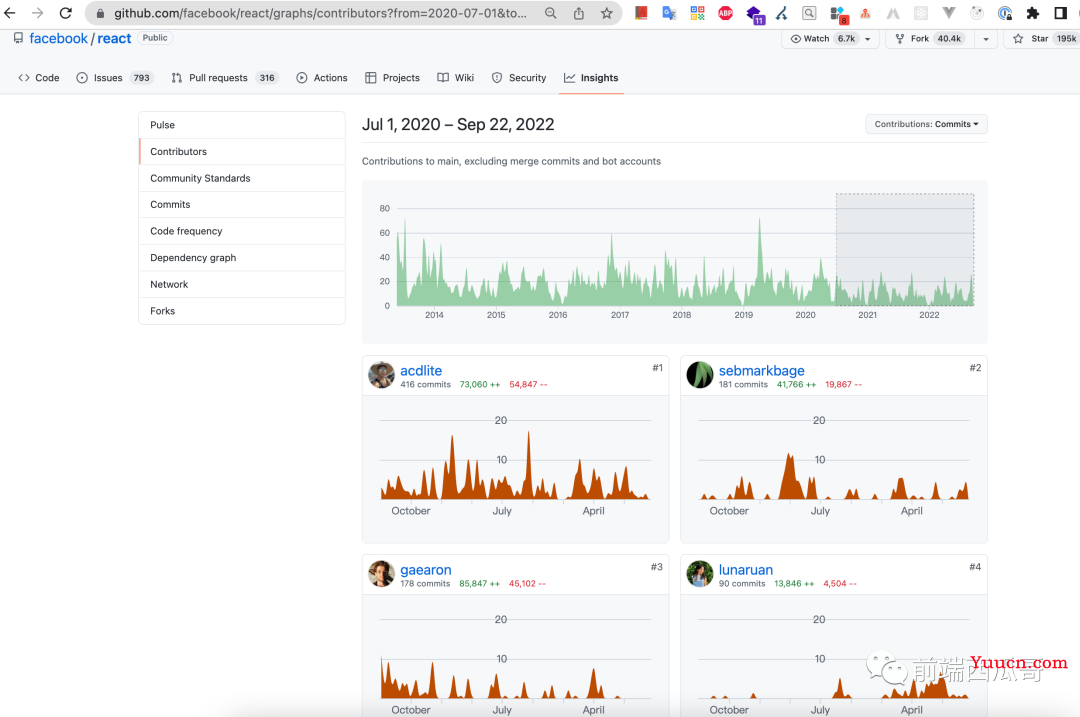
Task: View gaearon's 178 commits
Action: pyautogui.click(x=425, y=583)
